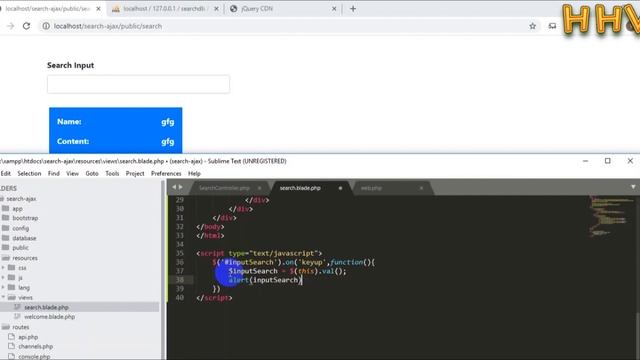Open the tab list dropdown arrow
640x360 pixels.
633,187
